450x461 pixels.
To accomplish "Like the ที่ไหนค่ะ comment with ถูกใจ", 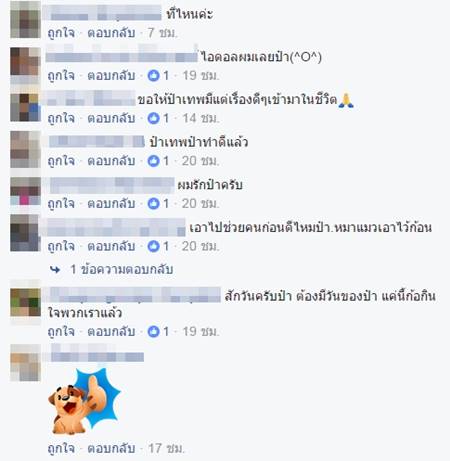I will 61,33.
